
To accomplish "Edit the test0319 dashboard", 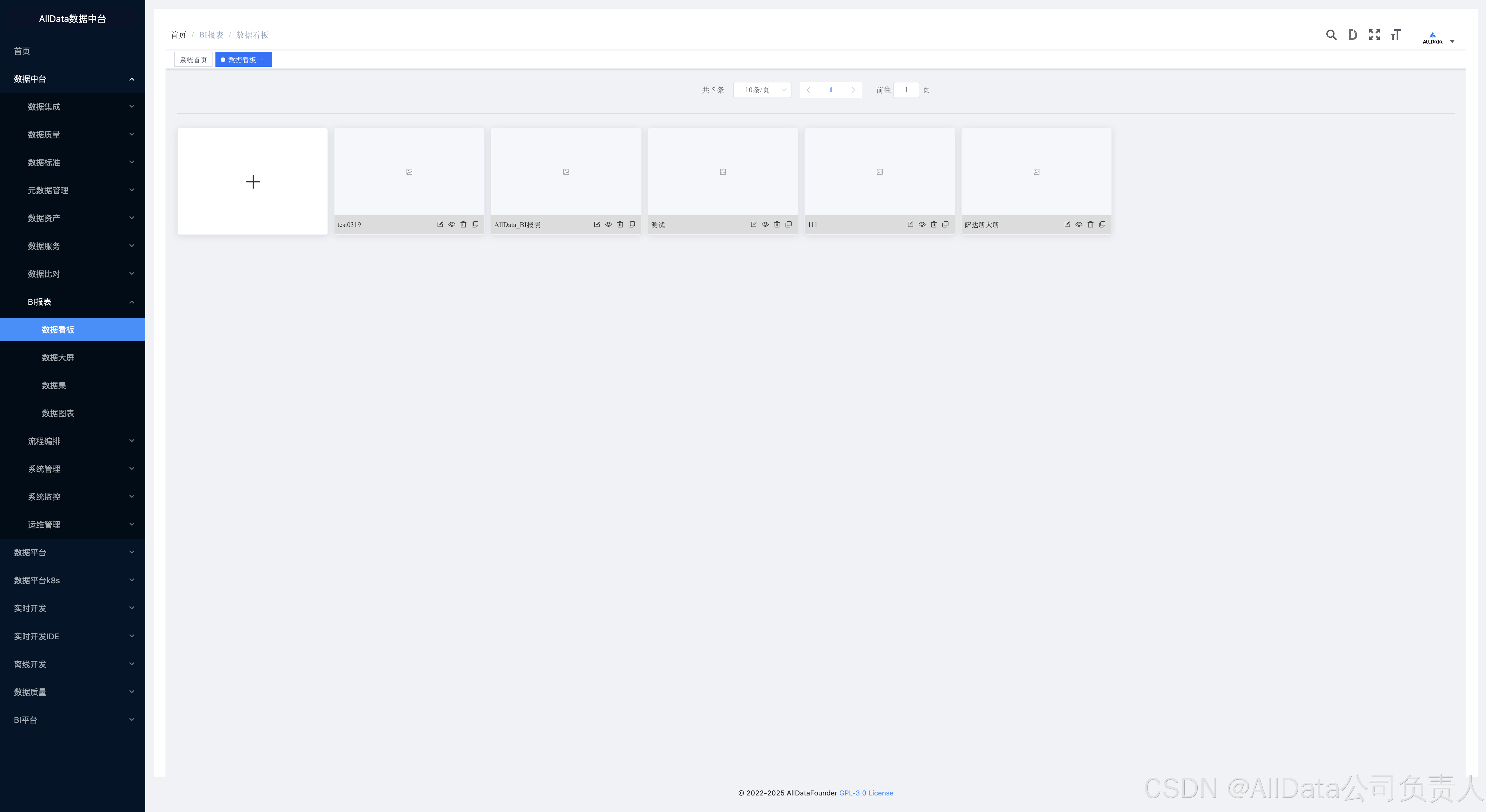I will pos(440,224).
